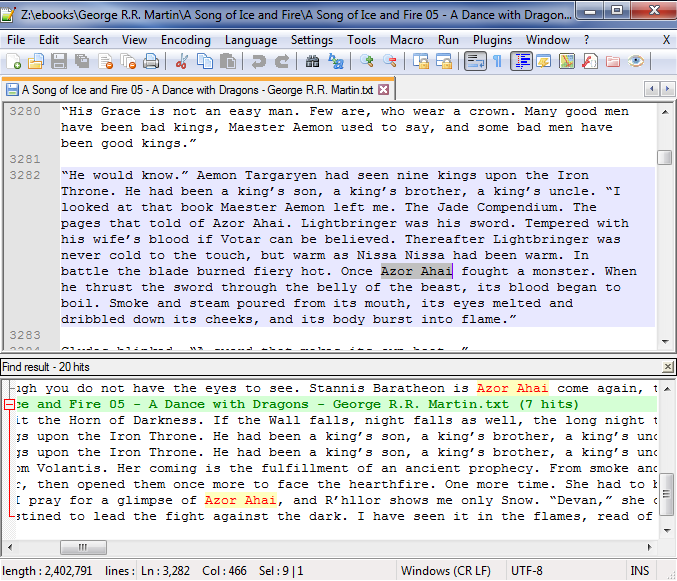The width and height of the screenshot is (677, 581).
Task: Click line number 3280 in the margin
Action: [x=25, y=111]
